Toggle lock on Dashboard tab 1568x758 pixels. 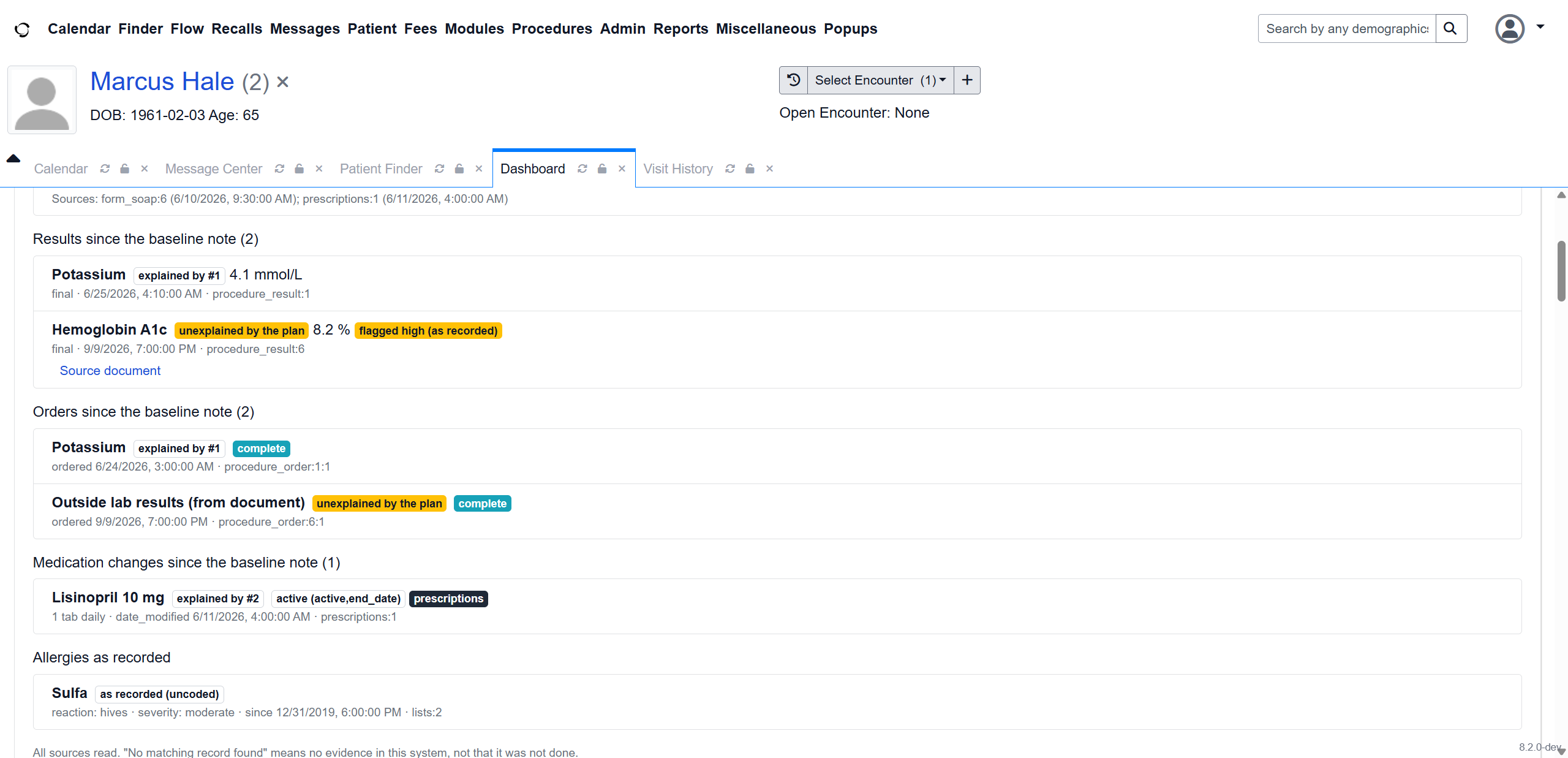[602, 169]
